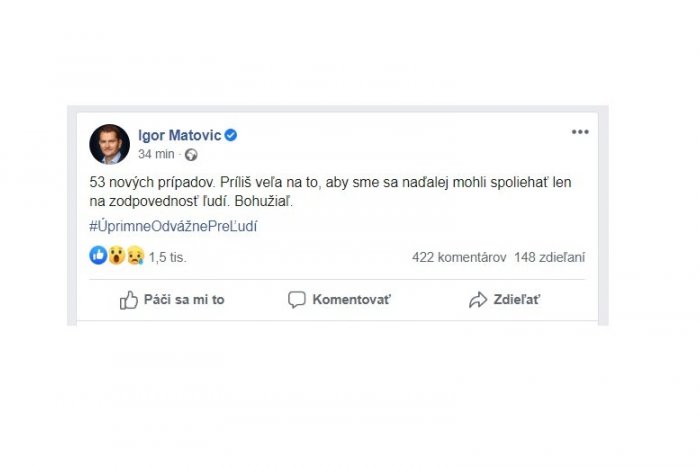Click the thumbs-up icon in the action bar

click(x=129, y=300)
